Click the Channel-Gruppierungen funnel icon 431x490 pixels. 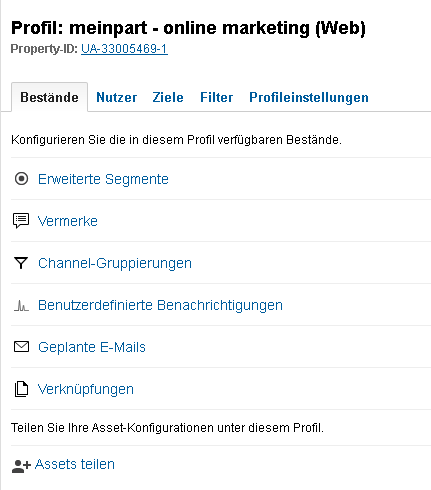pos(21,263)
